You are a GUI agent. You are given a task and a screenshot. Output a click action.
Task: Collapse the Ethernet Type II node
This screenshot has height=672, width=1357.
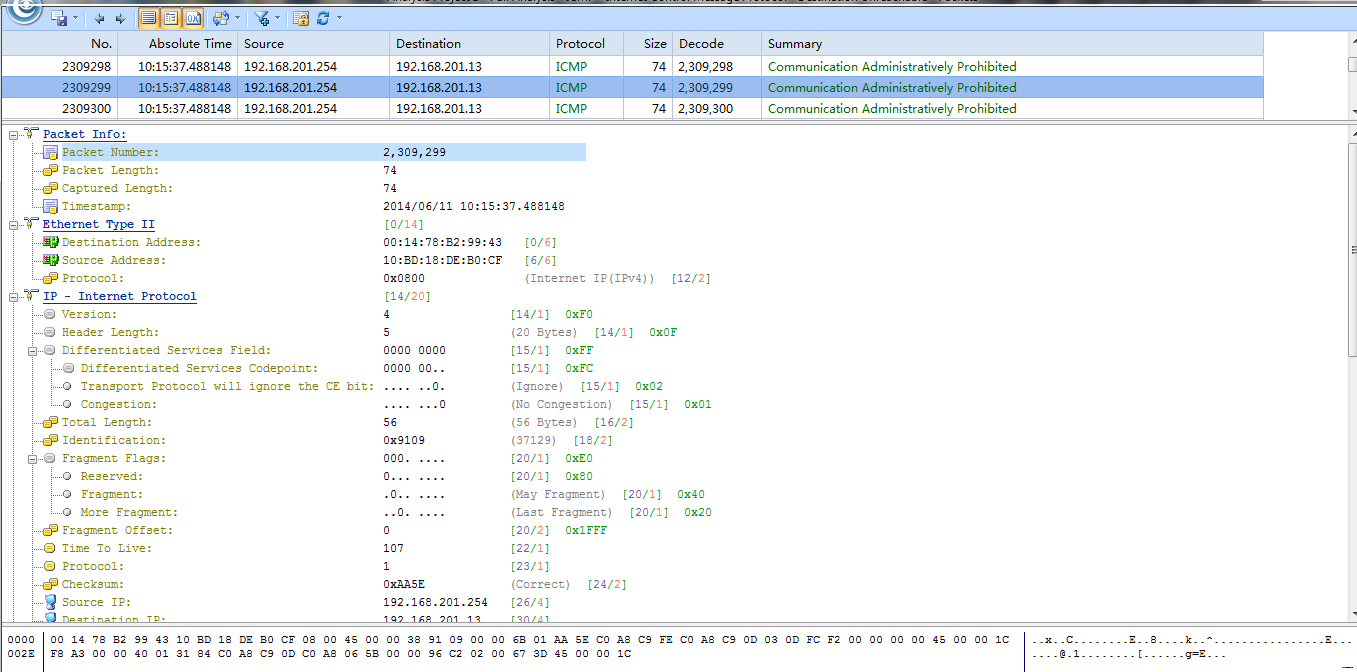(x=15, y=224)
